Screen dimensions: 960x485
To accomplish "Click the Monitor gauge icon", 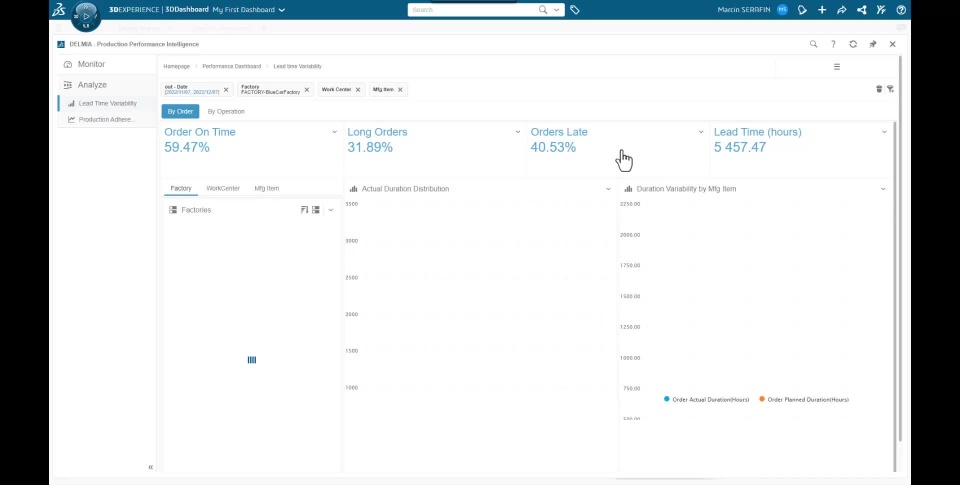I will click(68, 64).
